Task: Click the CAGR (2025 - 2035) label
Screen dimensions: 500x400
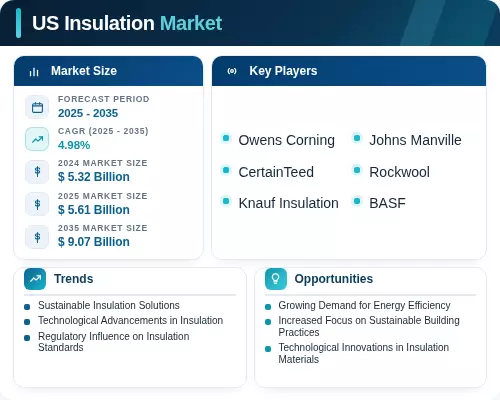Action: tap(103, 131)
